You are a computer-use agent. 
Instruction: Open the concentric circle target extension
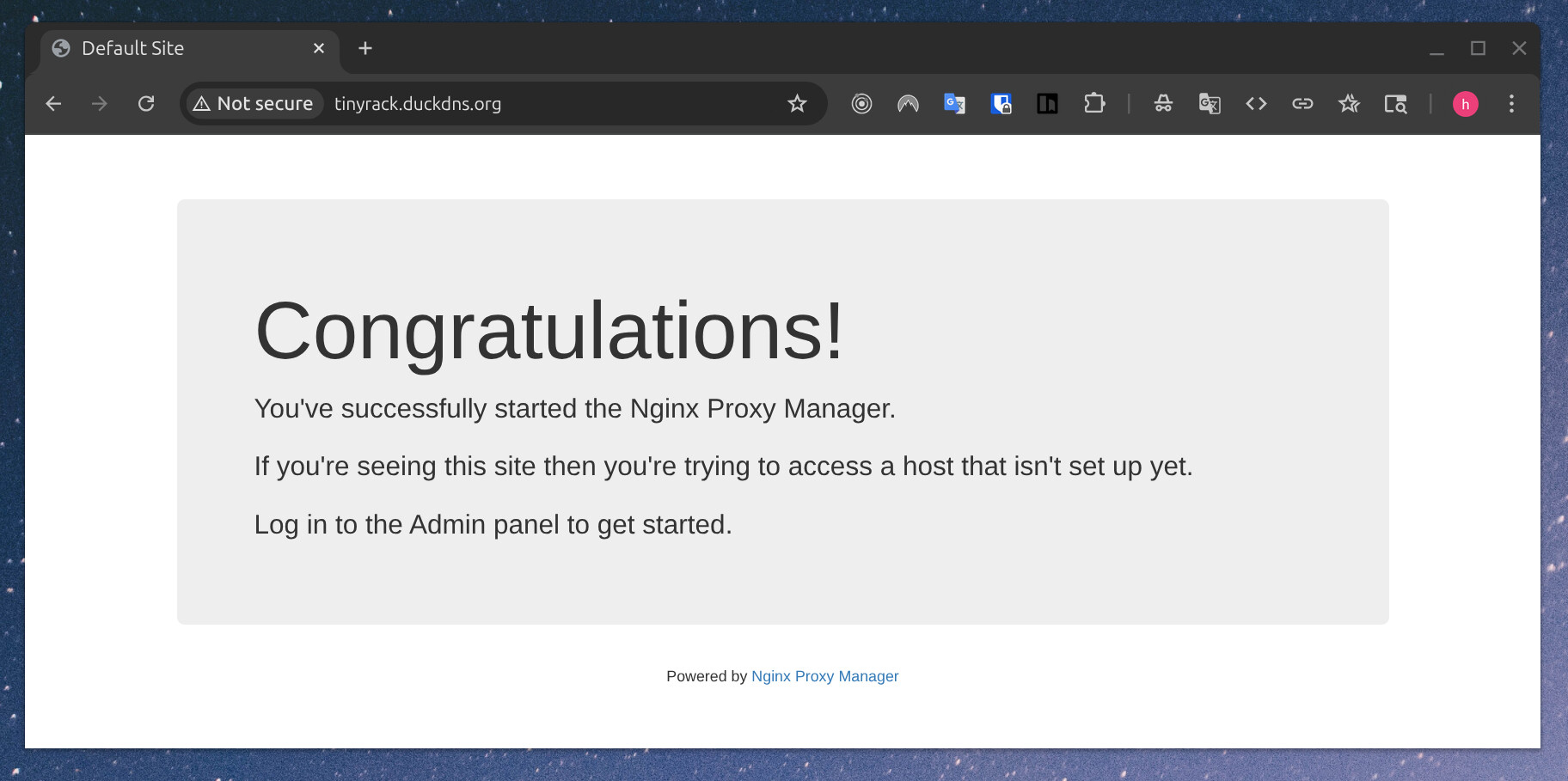(x=861, y=104)
